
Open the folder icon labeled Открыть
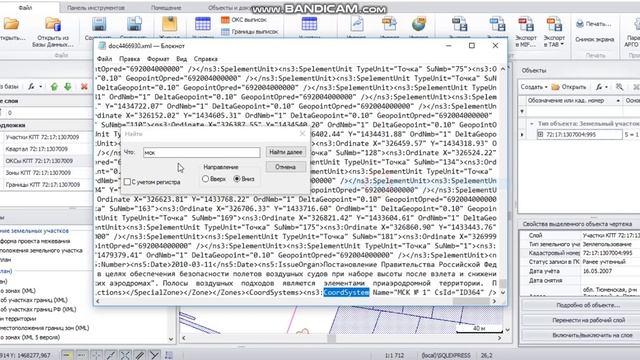tap(11, 24)
